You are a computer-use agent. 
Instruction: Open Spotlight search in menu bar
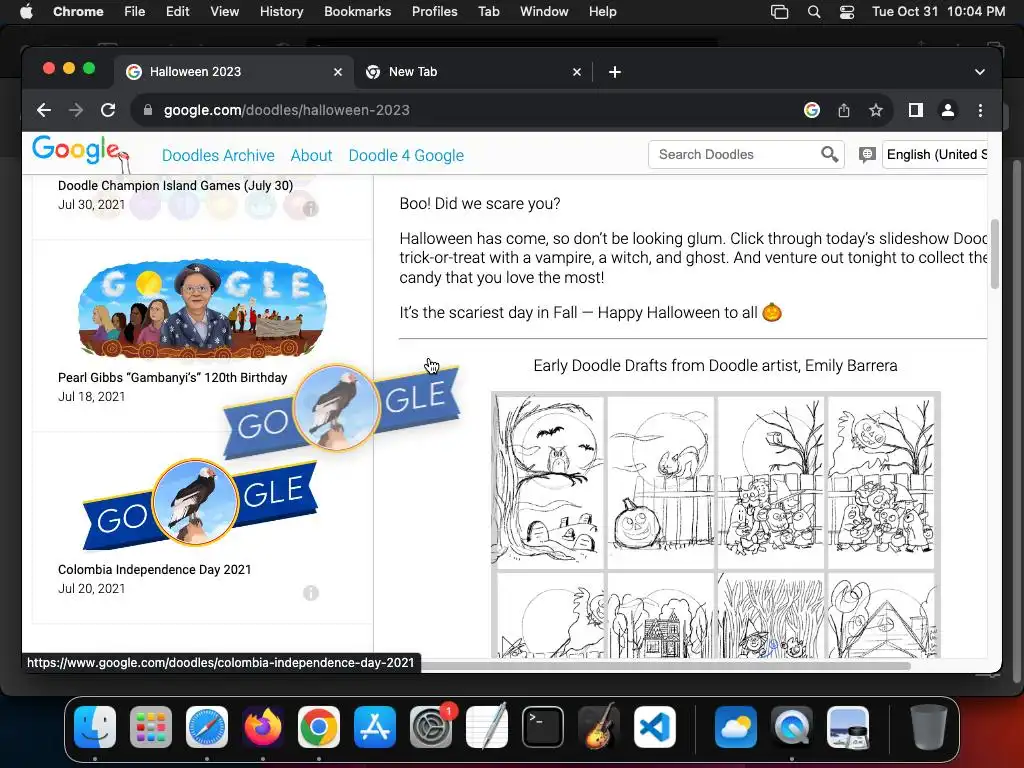pos(814,12)
